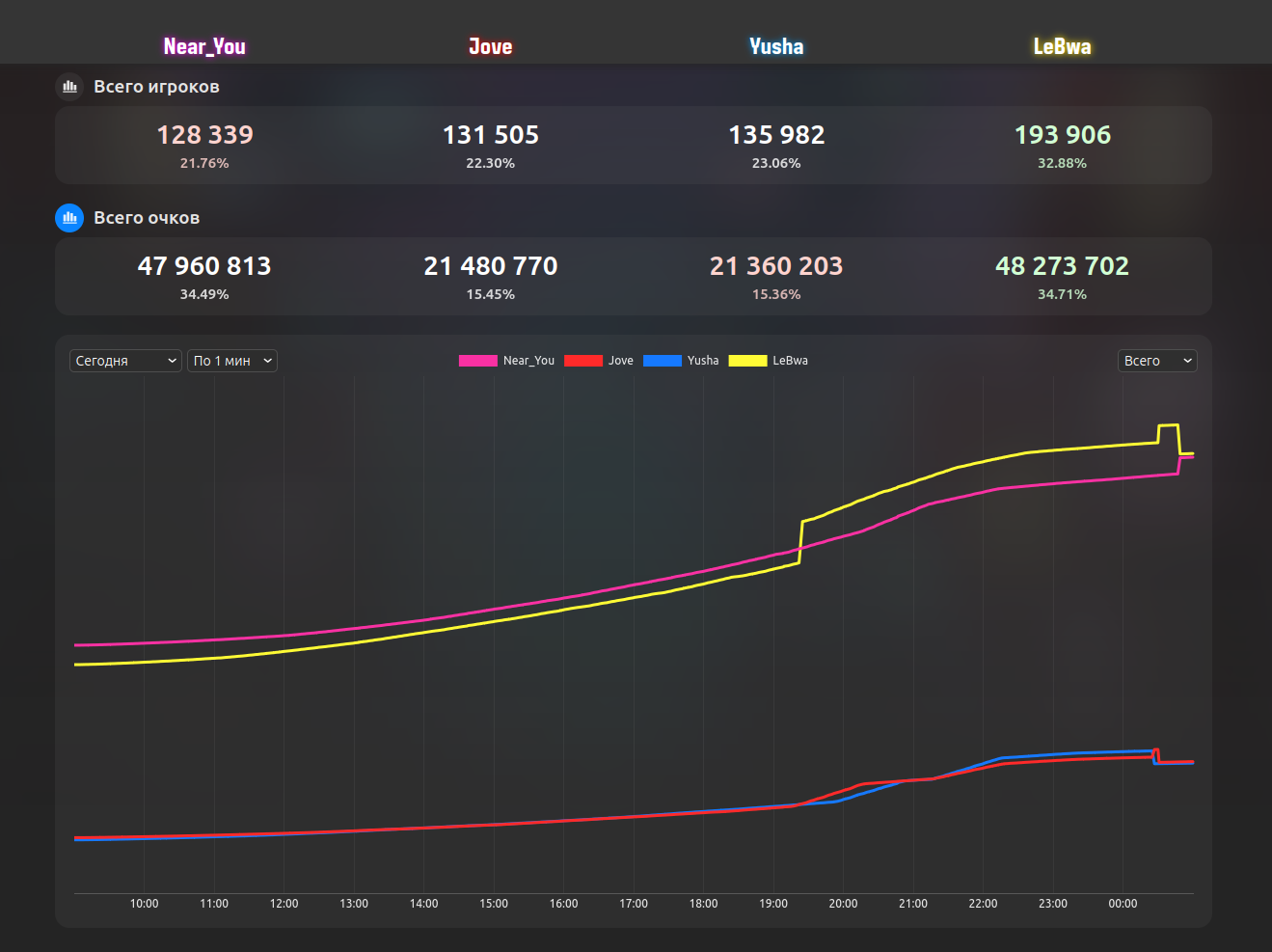Screen dimensions: 1272x952
Task: Toggle Near_You series in chart legend
Action: 507,361
